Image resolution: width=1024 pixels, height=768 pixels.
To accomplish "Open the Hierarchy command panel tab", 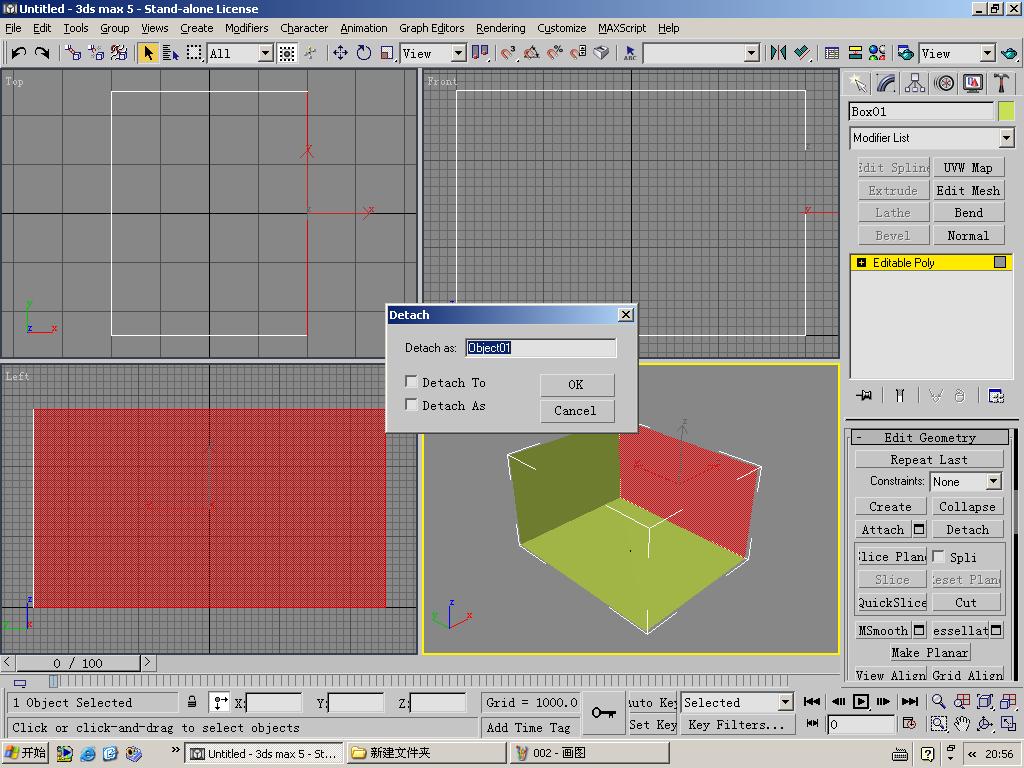I will (914, 84).
